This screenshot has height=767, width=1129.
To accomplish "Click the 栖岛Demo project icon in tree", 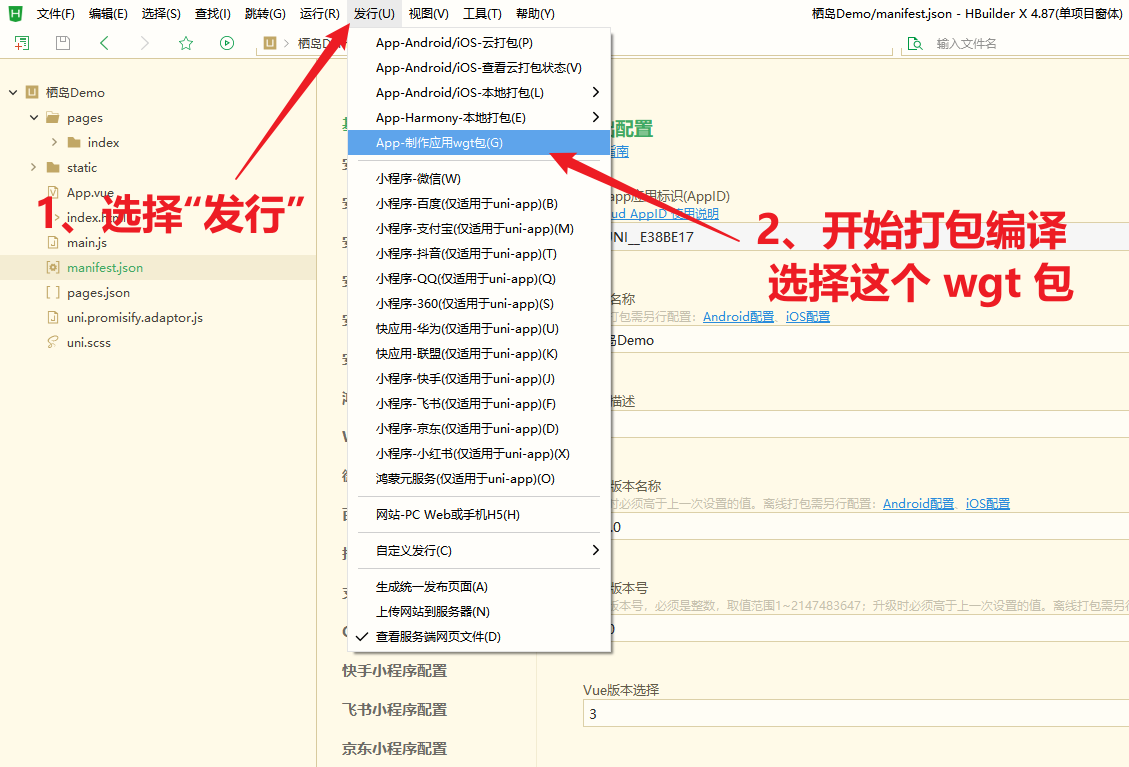I will point(32,92).
